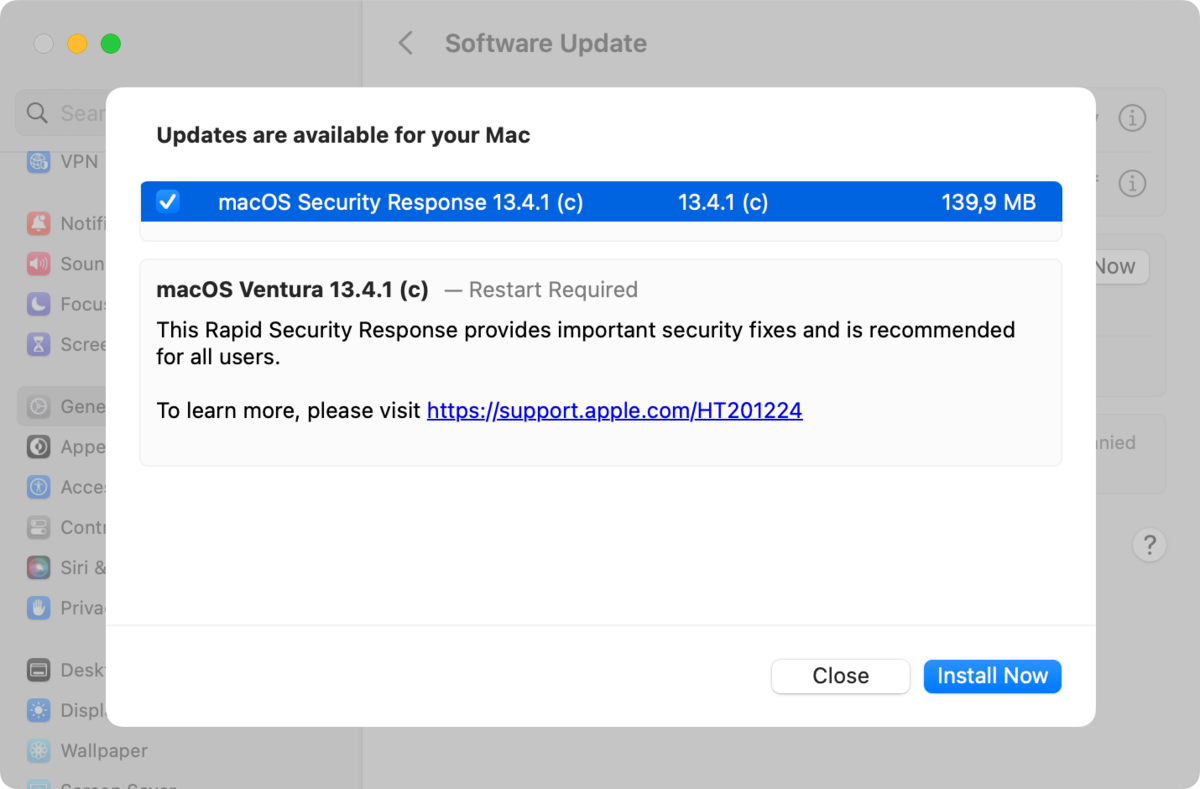Open Focus settings via its moon icon

38,304
